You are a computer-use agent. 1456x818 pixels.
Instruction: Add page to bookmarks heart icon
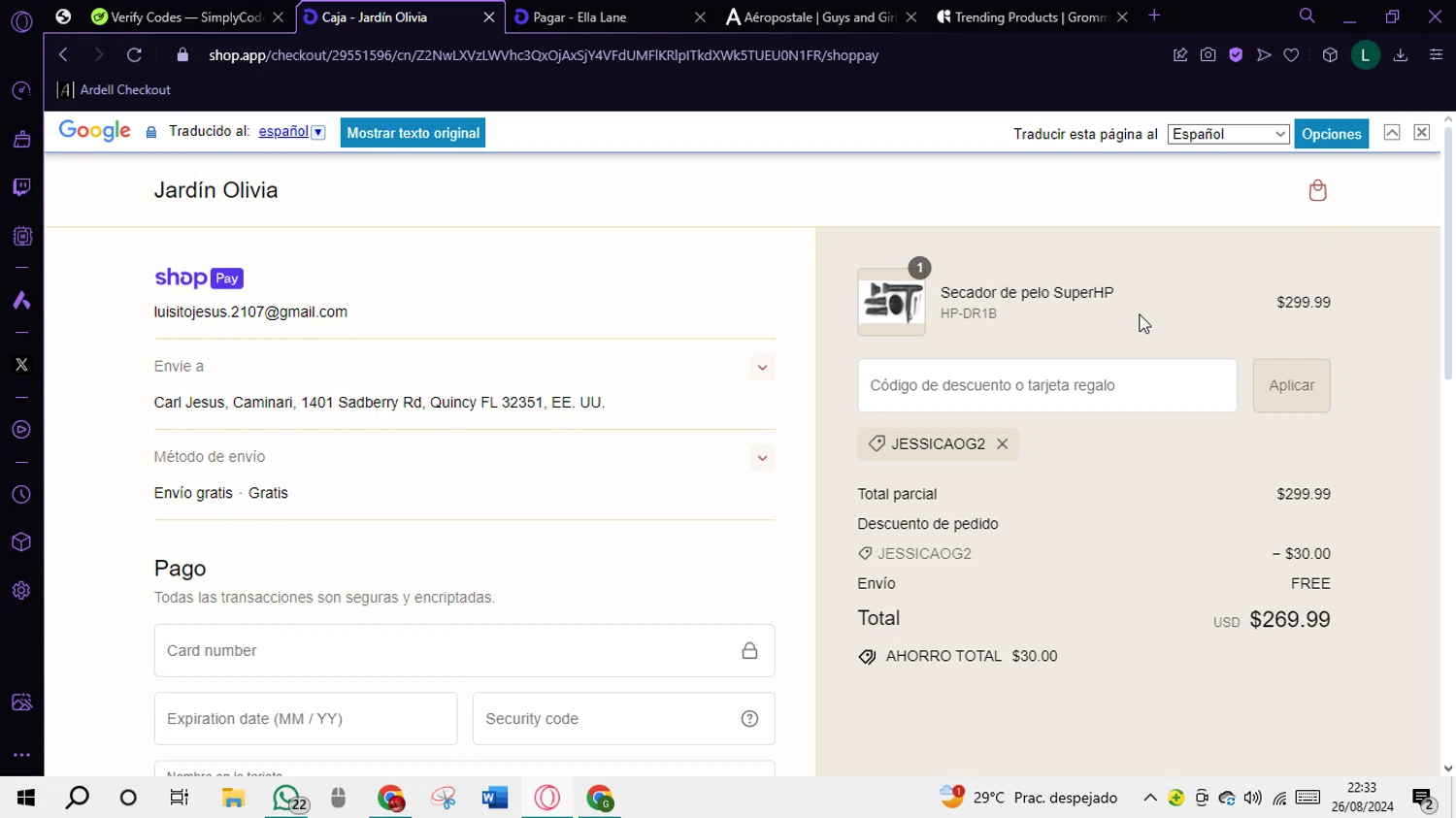[x=1291, y=55]
